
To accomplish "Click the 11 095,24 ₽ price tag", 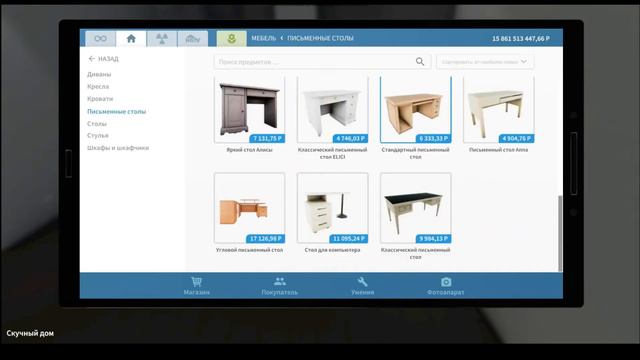I will pyautogui.click(x=349, y=238).
